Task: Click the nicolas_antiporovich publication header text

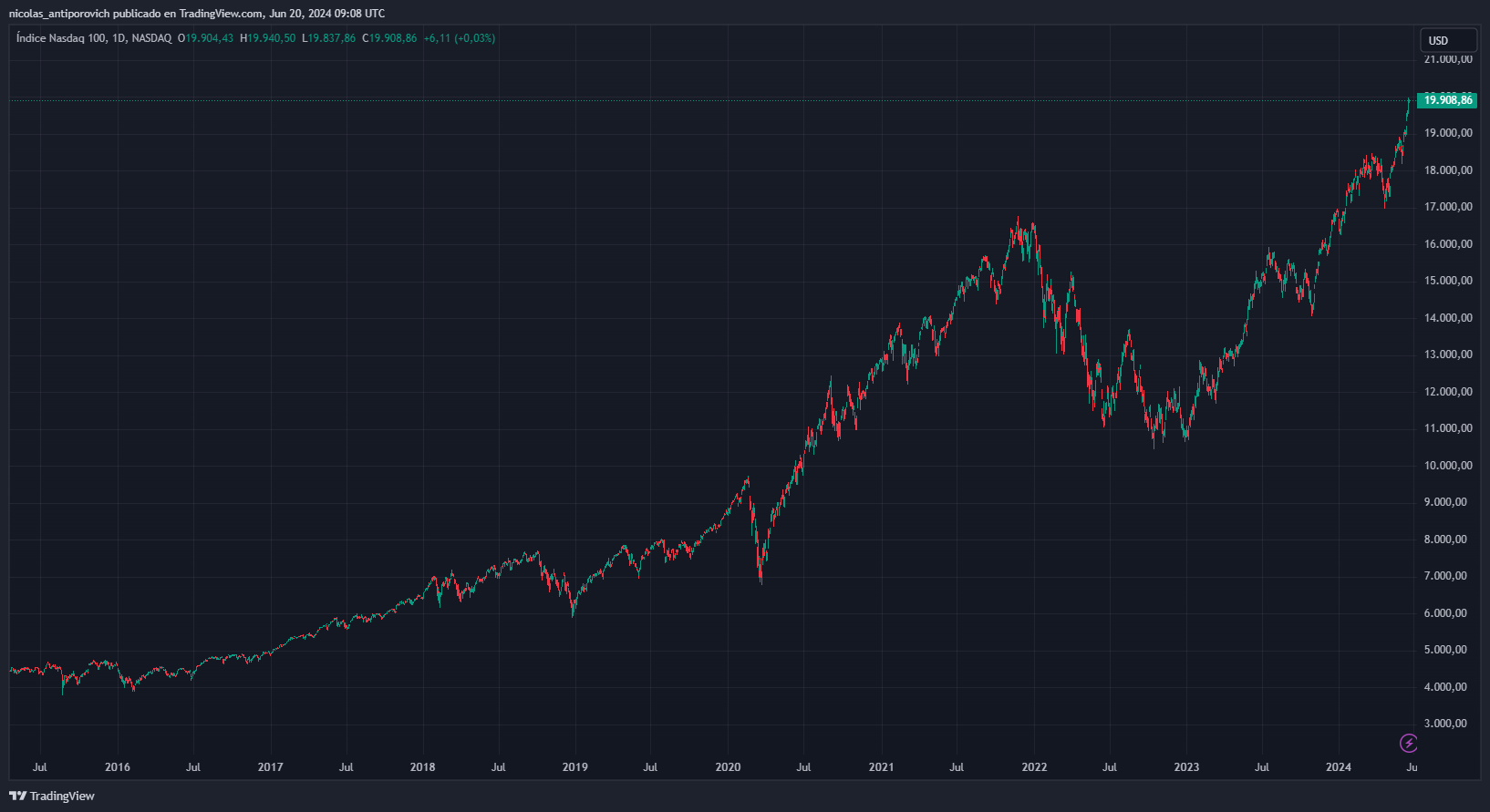Action: coord(196,14)
